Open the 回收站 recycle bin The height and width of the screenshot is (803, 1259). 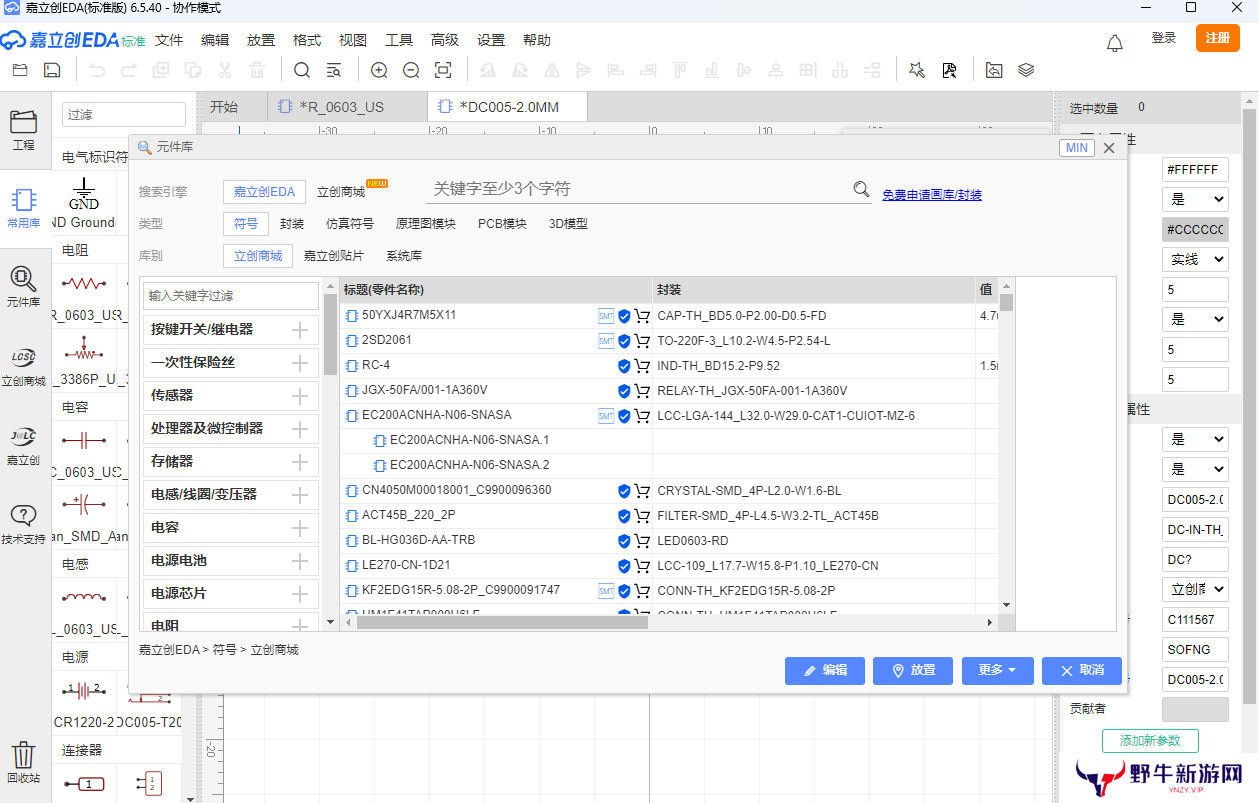click(23, 762)
